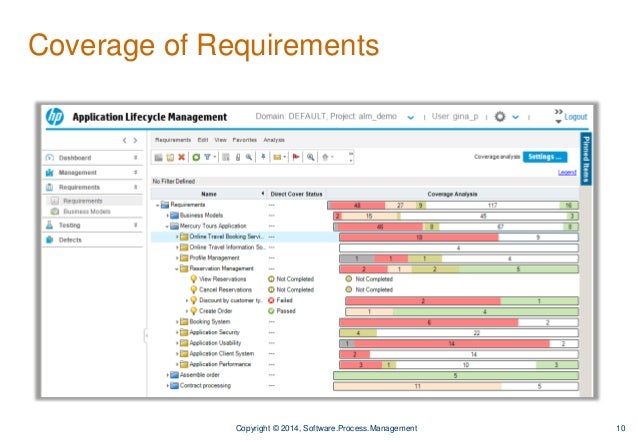The height and width of the screenshot is (442, 638).
Task: Expand the Contract processing folder node
Action: pos(167,386)
